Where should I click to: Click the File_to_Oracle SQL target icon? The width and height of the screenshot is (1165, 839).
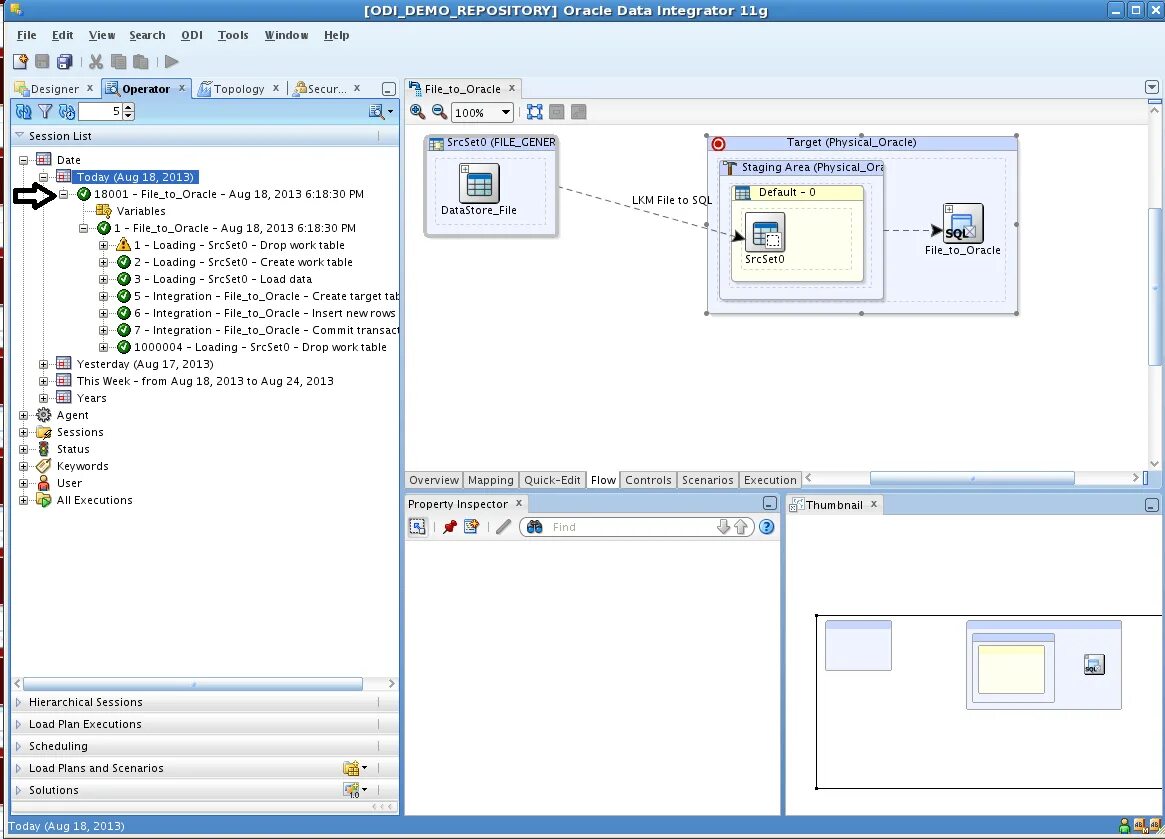point(963,224)
